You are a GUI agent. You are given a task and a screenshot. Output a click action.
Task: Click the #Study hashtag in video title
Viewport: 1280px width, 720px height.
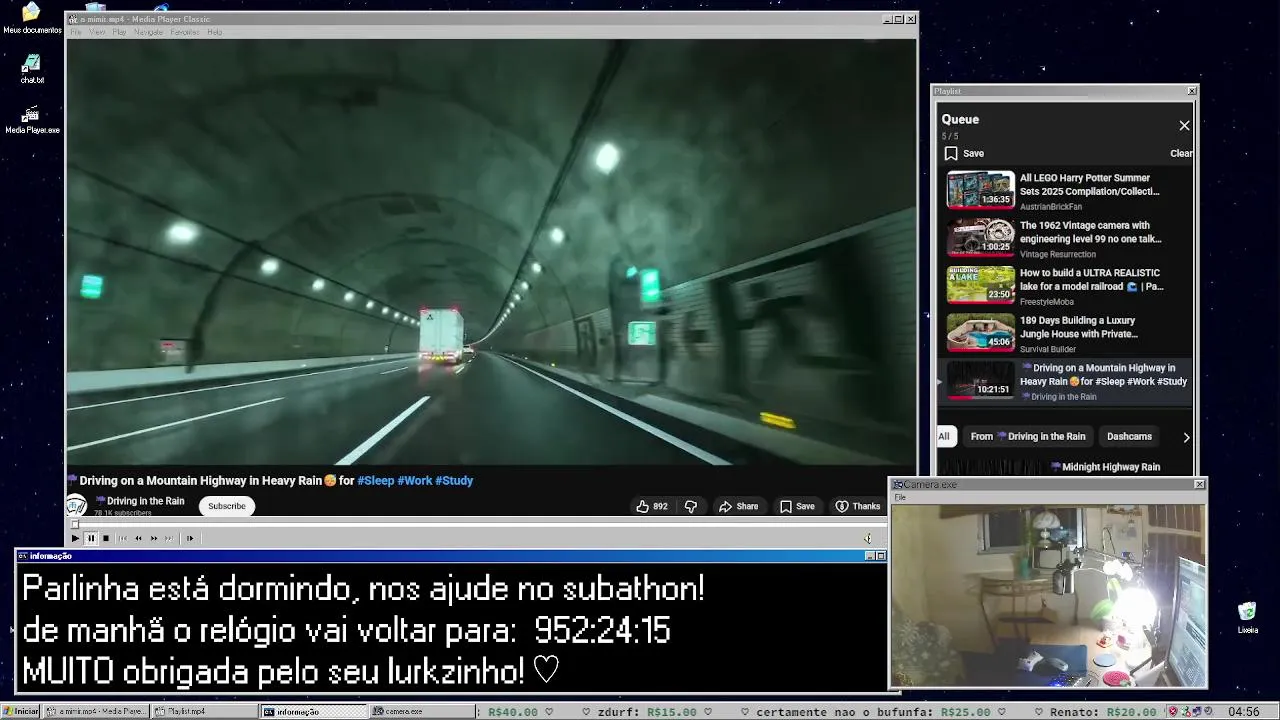(x=454, y=481)
